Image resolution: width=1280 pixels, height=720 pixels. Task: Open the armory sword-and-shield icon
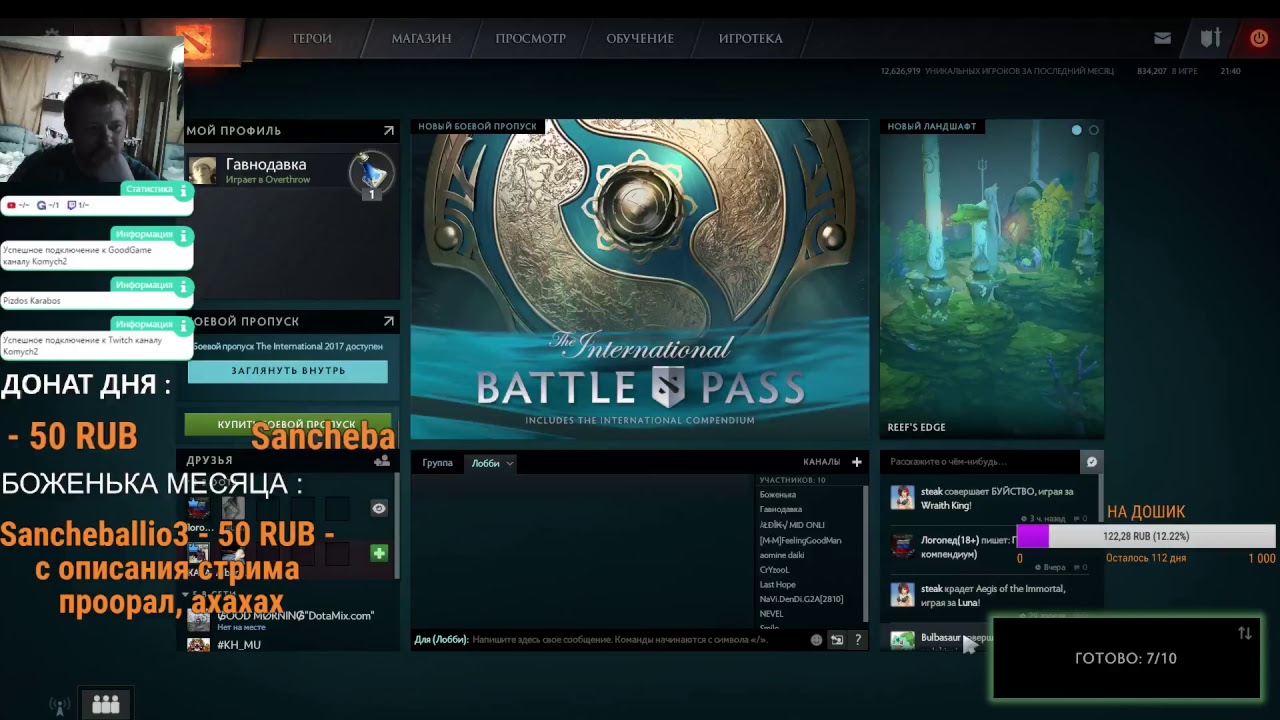point(1211,38)
